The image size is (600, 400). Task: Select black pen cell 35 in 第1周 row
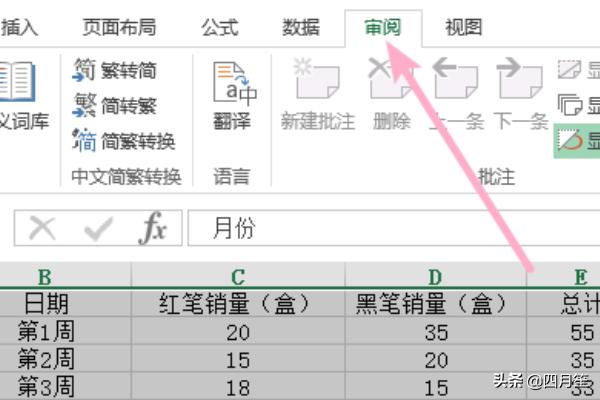pyautogui.click(x=435, y=331)
